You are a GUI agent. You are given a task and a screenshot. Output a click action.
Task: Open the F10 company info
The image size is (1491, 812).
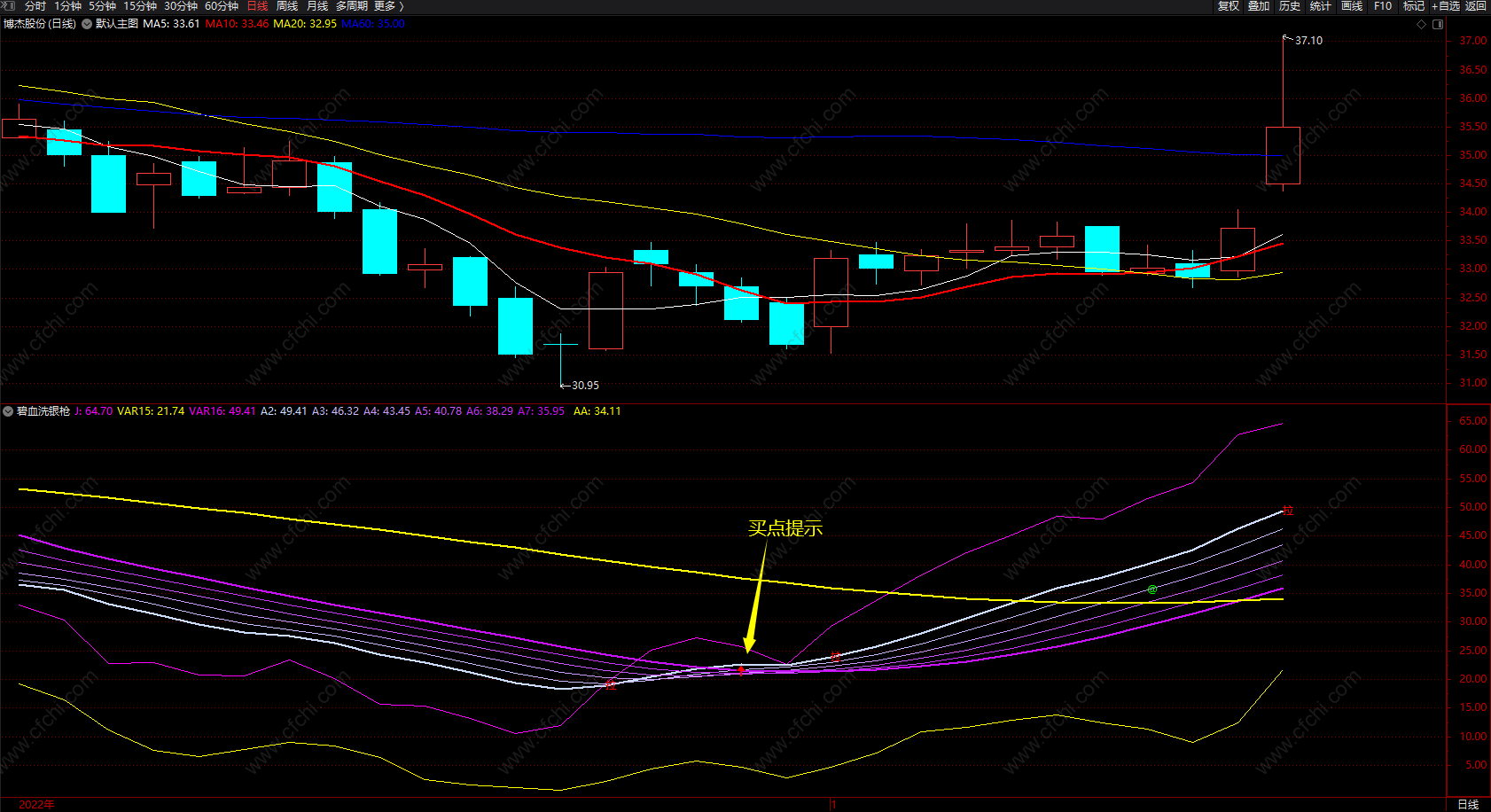click(x=1383, y=6)
